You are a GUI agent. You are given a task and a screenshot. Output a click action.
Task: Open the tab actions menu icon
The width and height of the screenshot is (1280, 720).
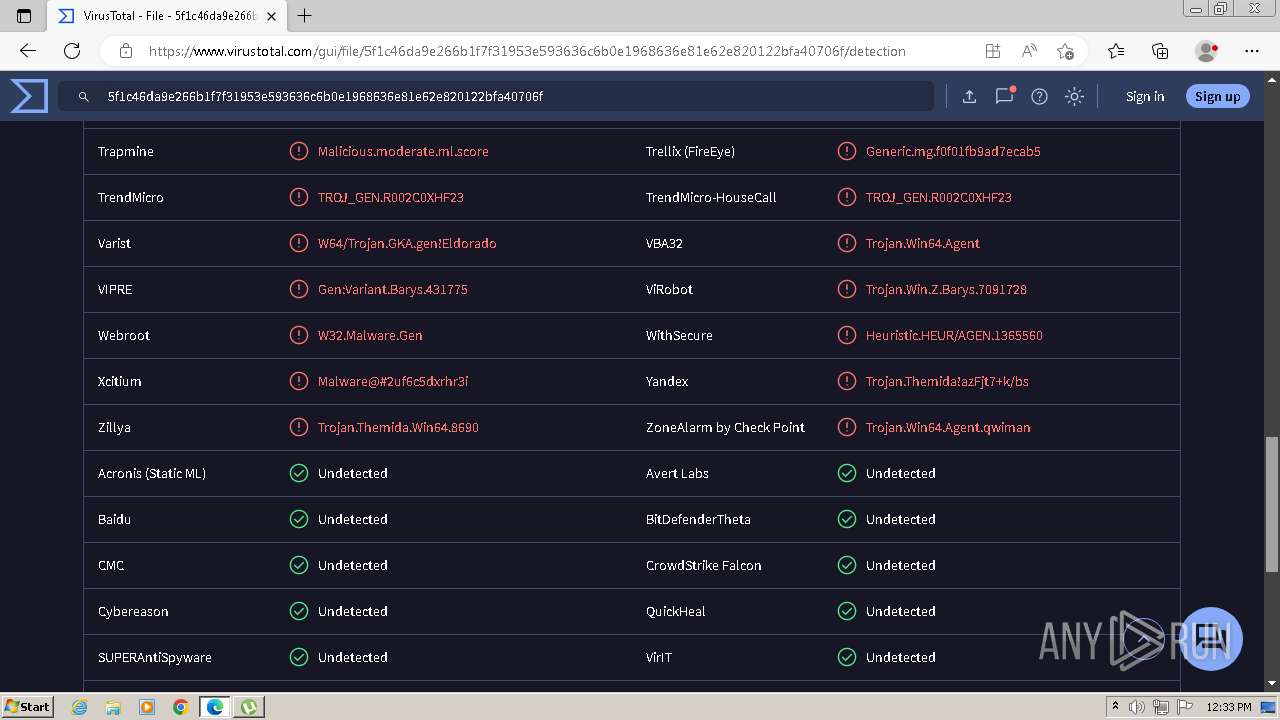(24, 15)
